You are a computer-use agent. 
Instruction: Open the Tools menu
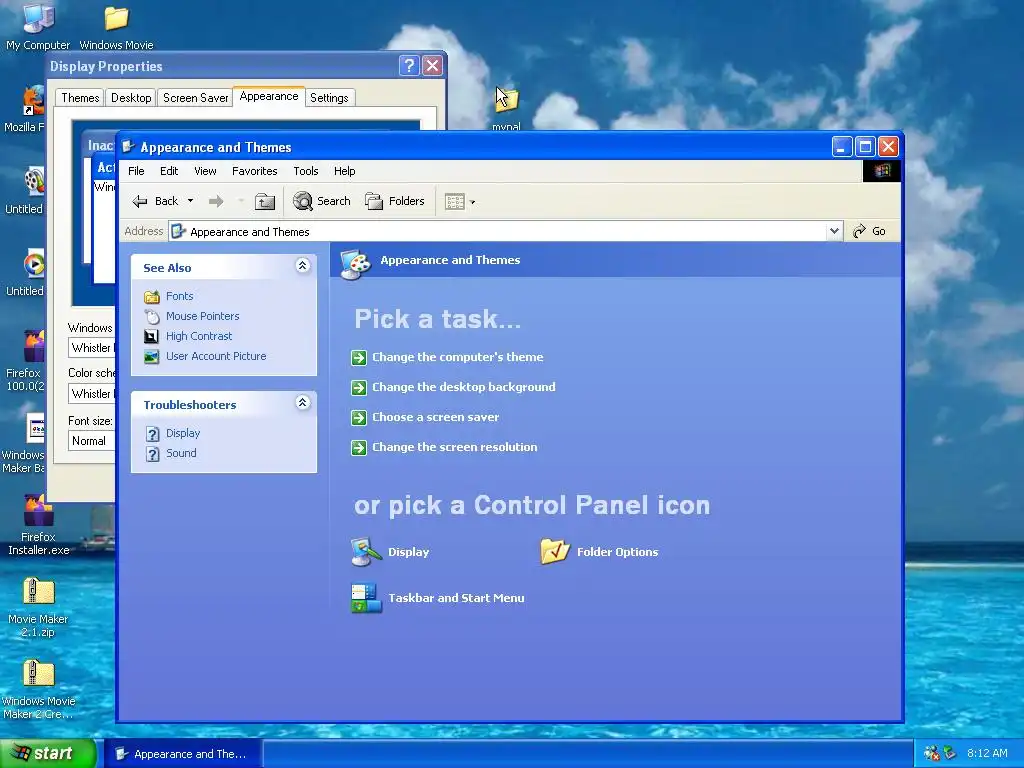tap(306, 171)
